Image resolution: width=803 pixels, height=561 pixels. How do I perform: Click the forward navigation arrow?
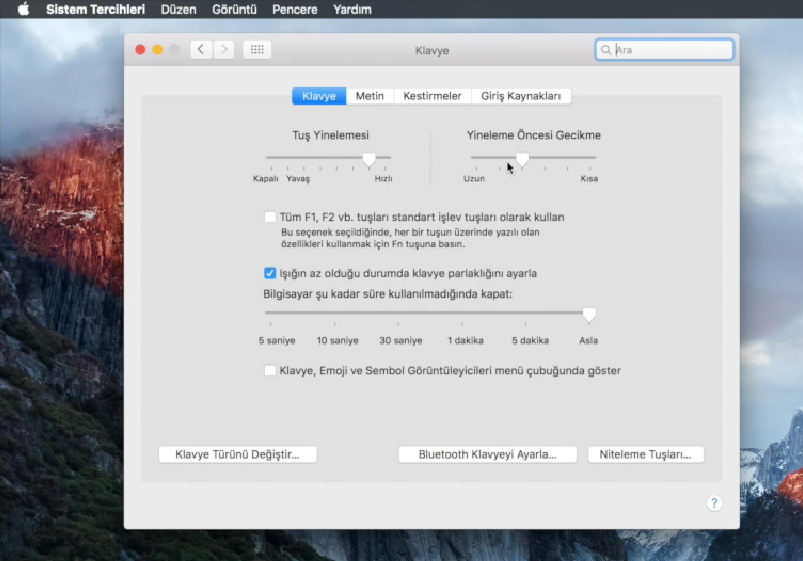pyautogui.click(x=224, y=49)
